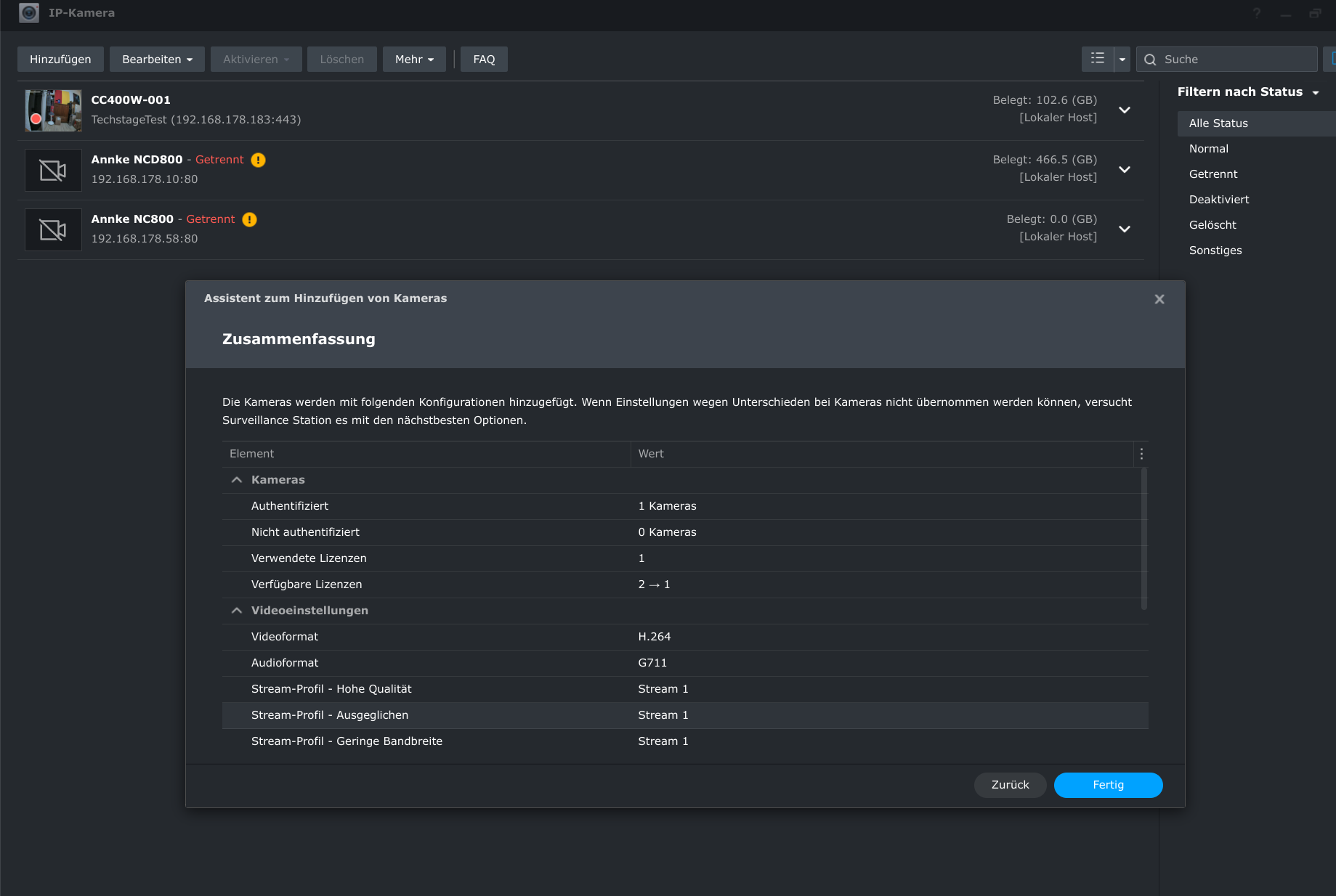
Task: Click the Zurück button
Action: [x=1010, y=785]
